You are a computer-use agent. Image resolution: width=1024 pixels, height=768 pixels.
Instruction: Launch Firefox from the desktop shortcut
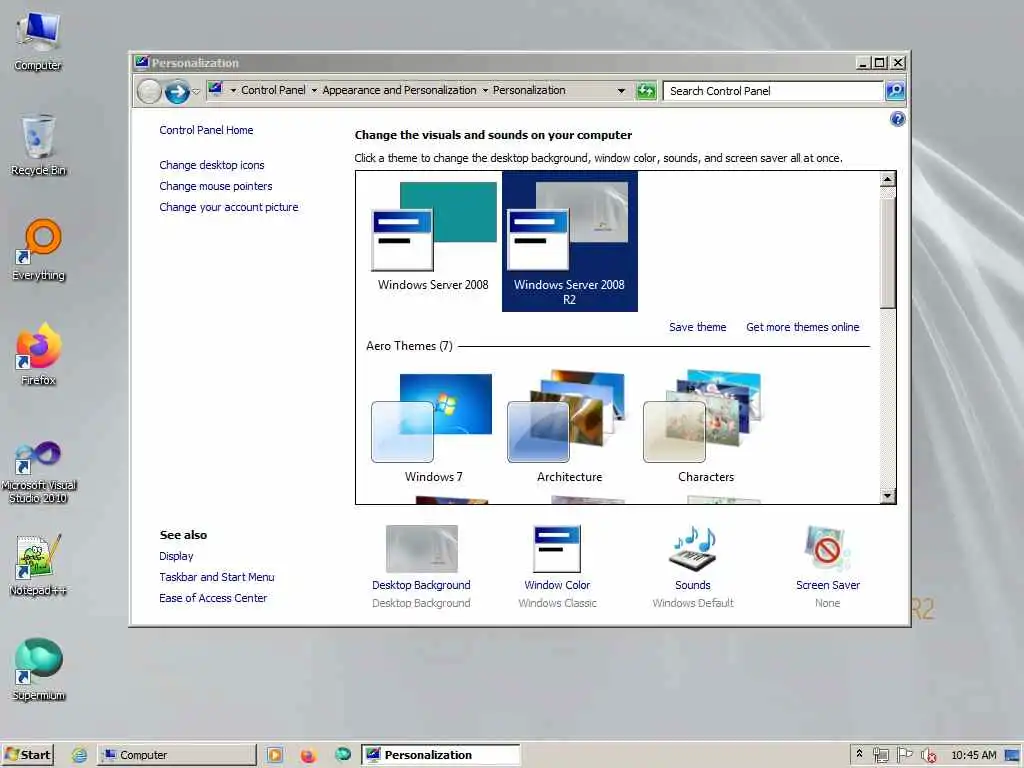(x=38, y=354)
